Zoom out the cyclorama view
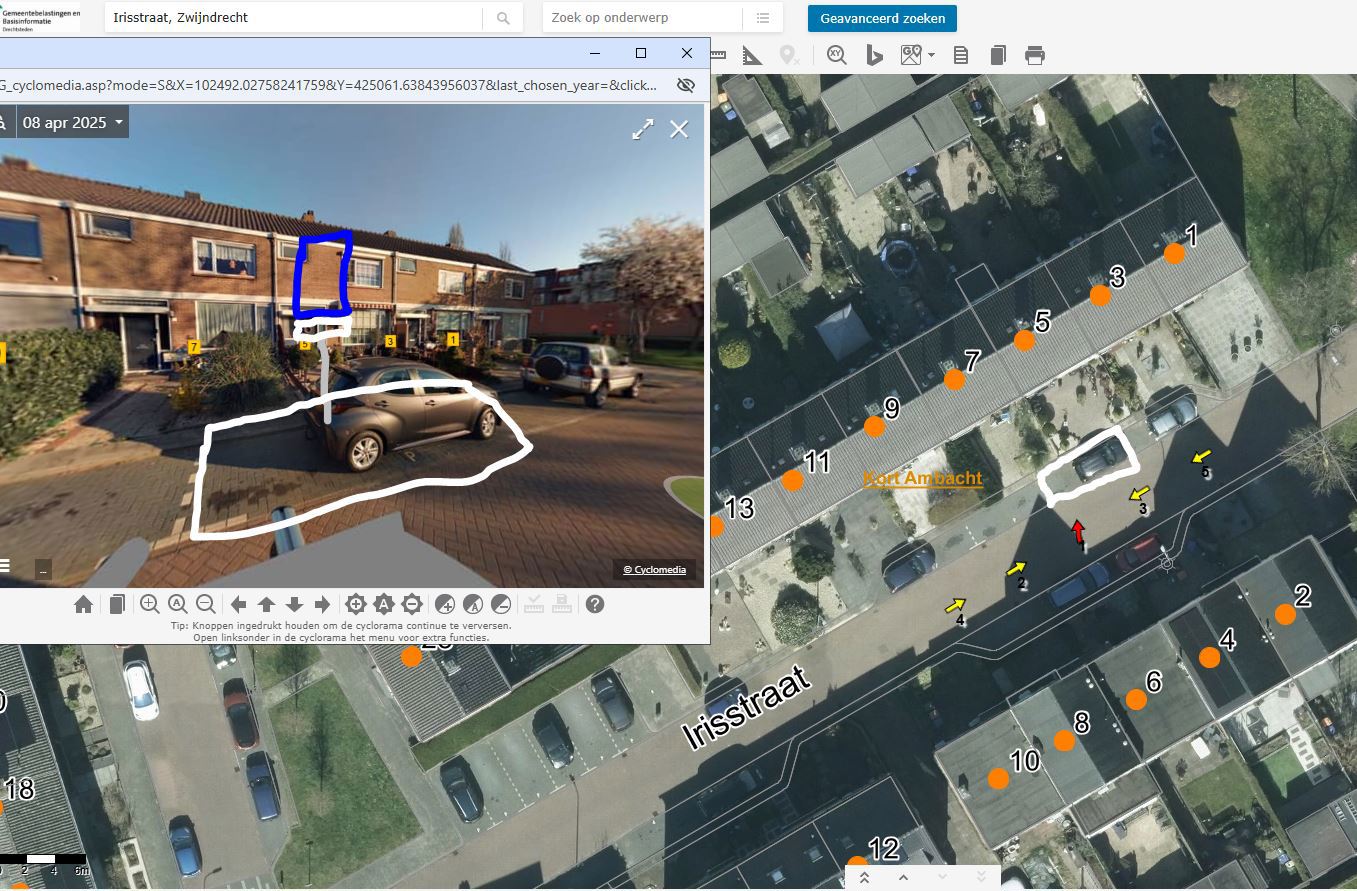The height and width of the screenshot is (891, 1357). (206, 604)
